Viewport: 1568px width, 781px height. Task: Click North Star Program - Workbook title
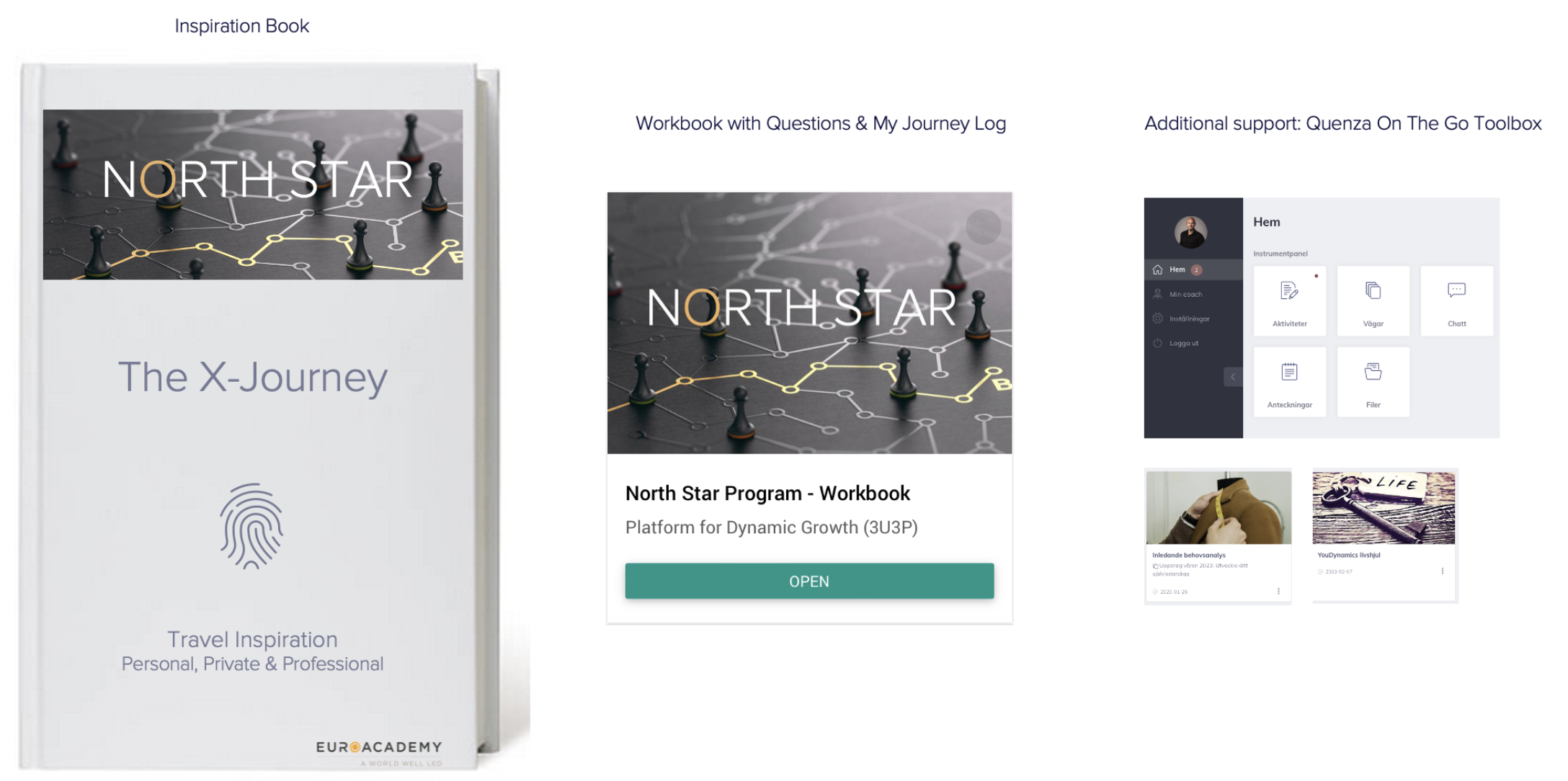(x=767, y=493)
